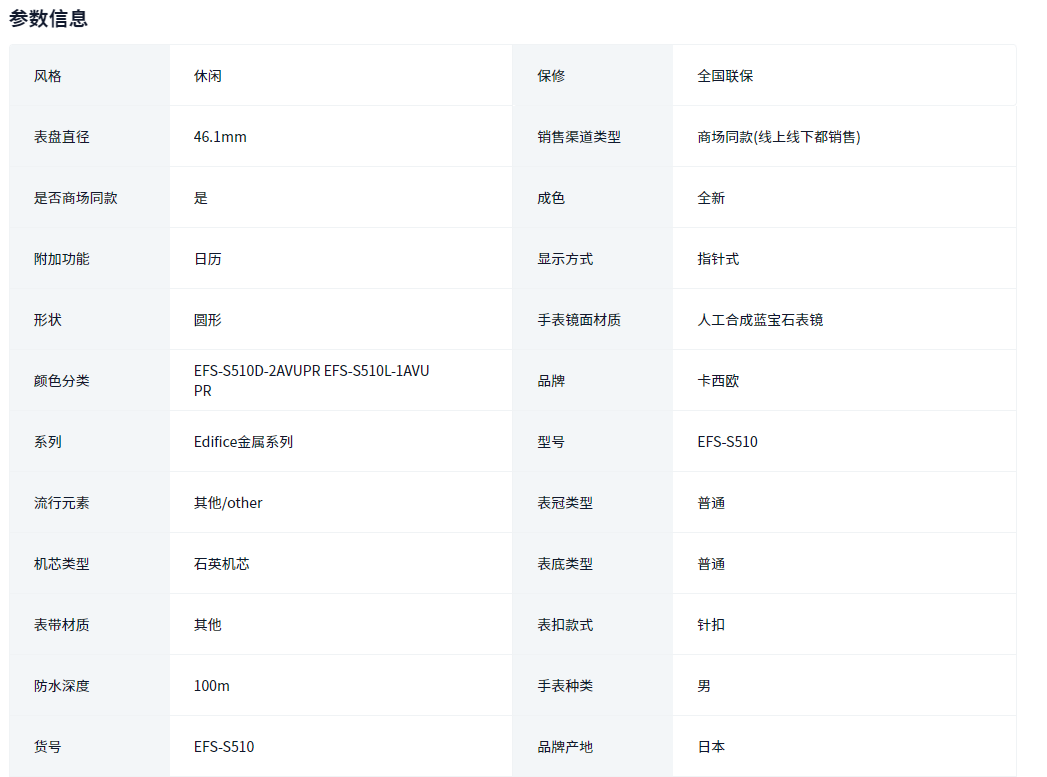This screenshot has height=777, width=1047.
Task: Click the EFS-S510 value beside 型号
Action: pos(727,442)
